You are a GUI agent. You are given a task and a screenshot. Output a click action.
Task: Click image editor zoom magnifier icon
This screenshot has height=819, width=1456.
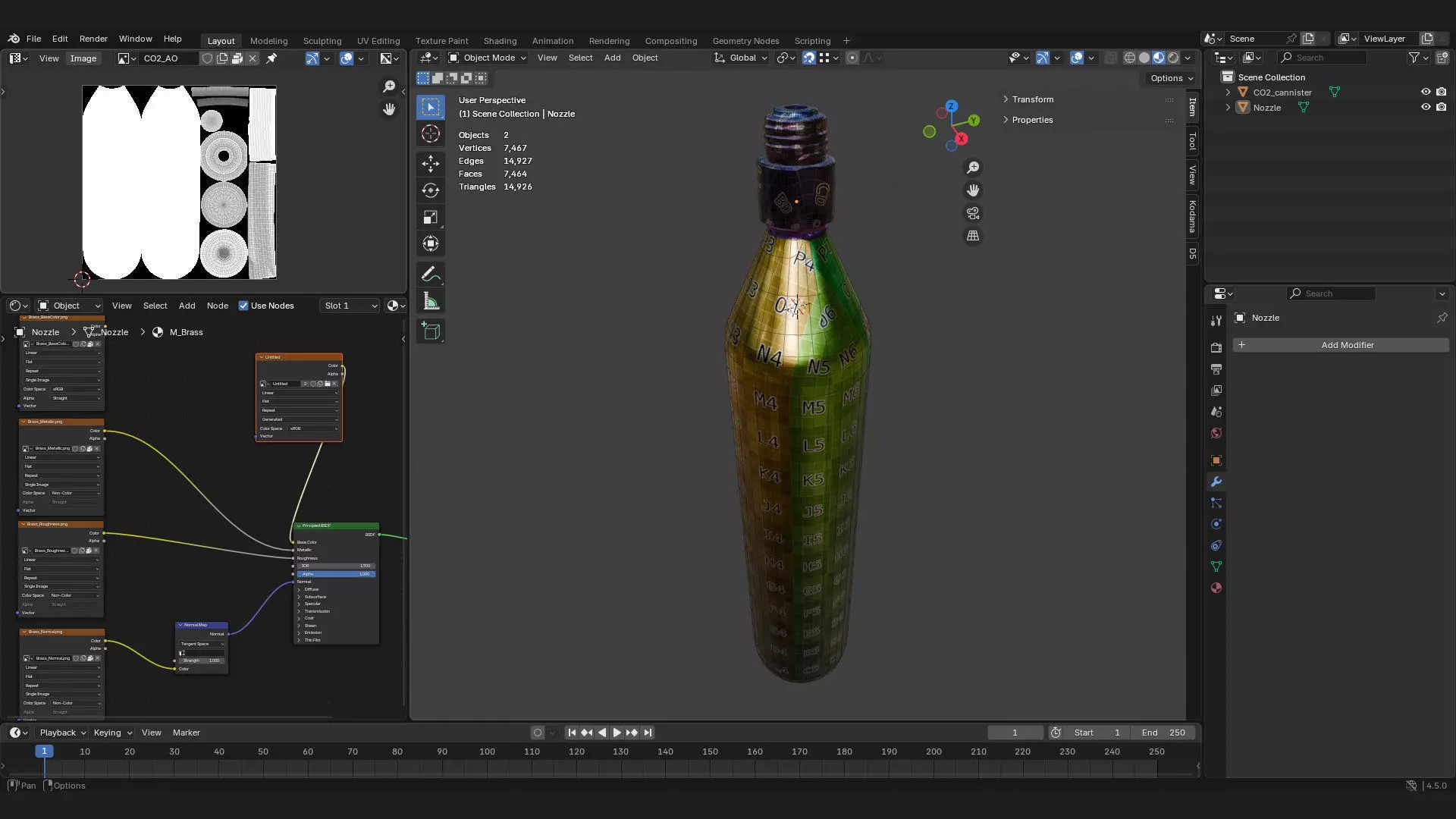pyautogui.click(x=389, y=86)
